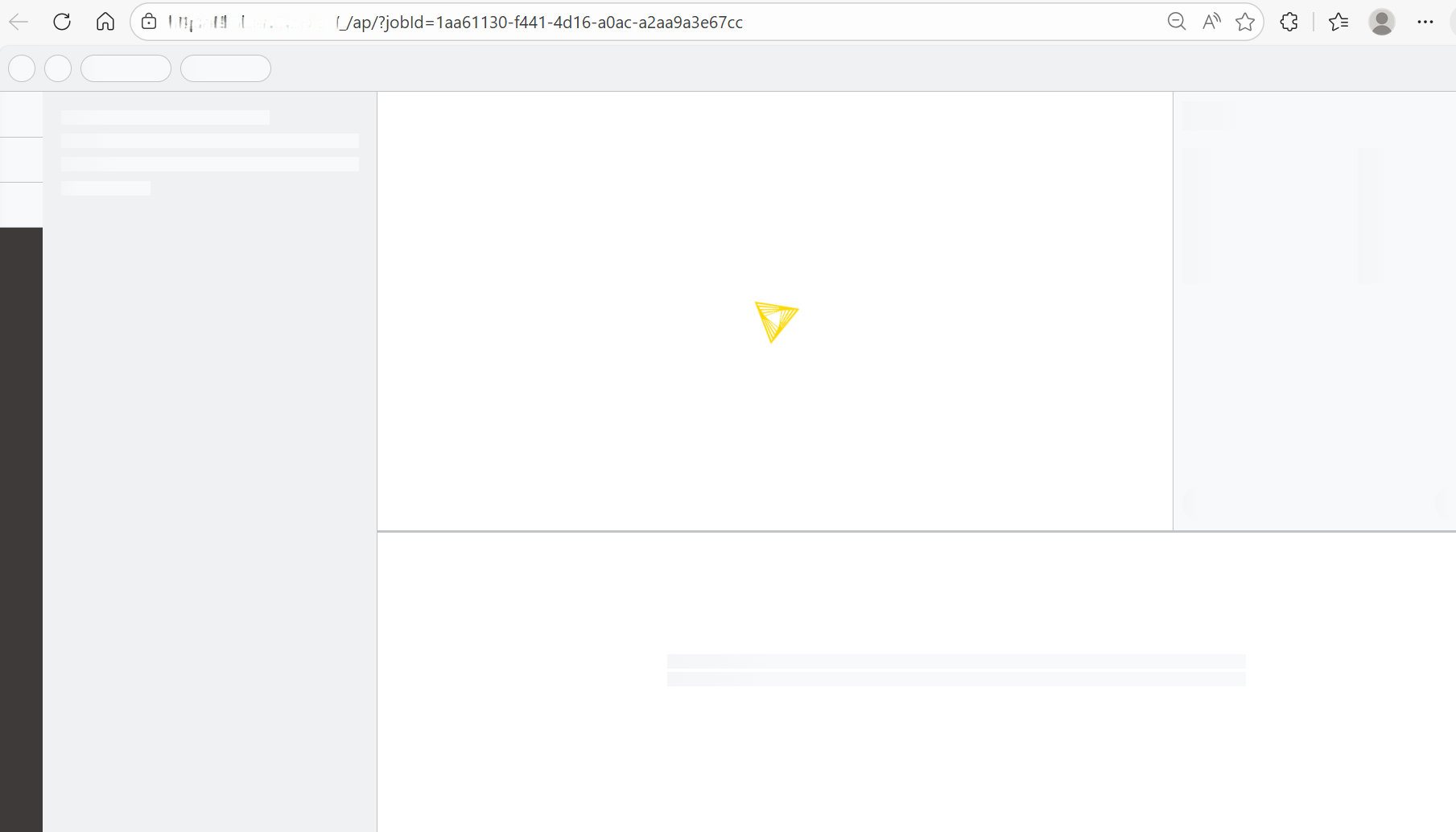Viewport: 1456px width, 832px height.
Task: Add this page to favorites with star
Action: (x=1245, y=22)
